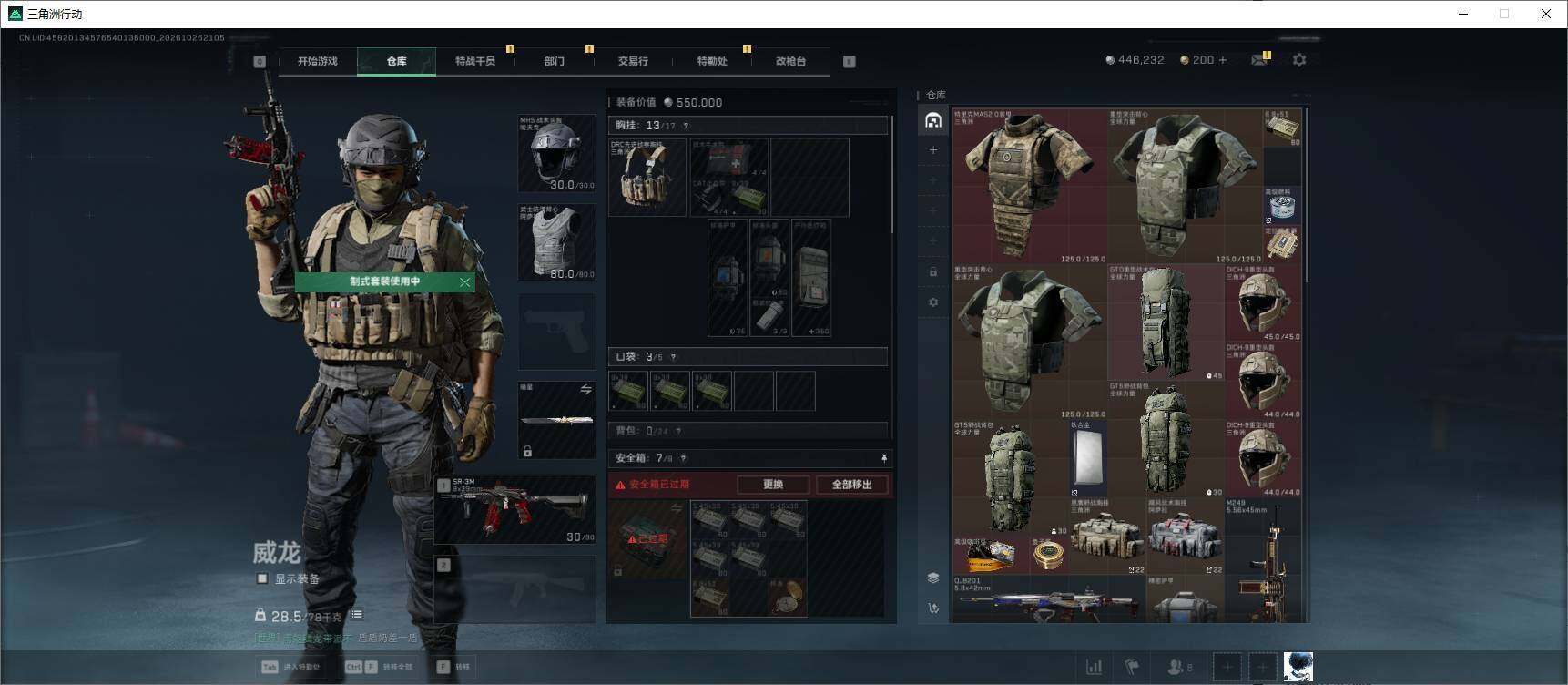Open the help icon next to 背包

click(x=678, y=431)
